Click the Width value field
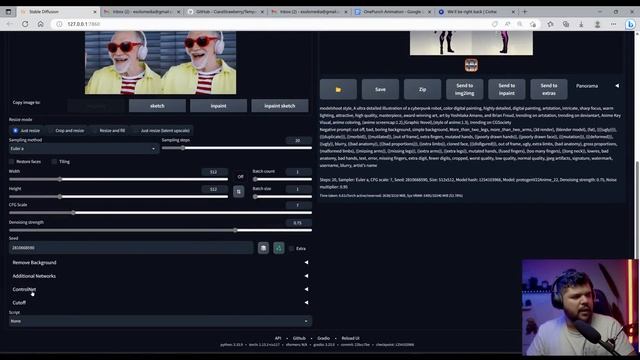 pos(214,172)
